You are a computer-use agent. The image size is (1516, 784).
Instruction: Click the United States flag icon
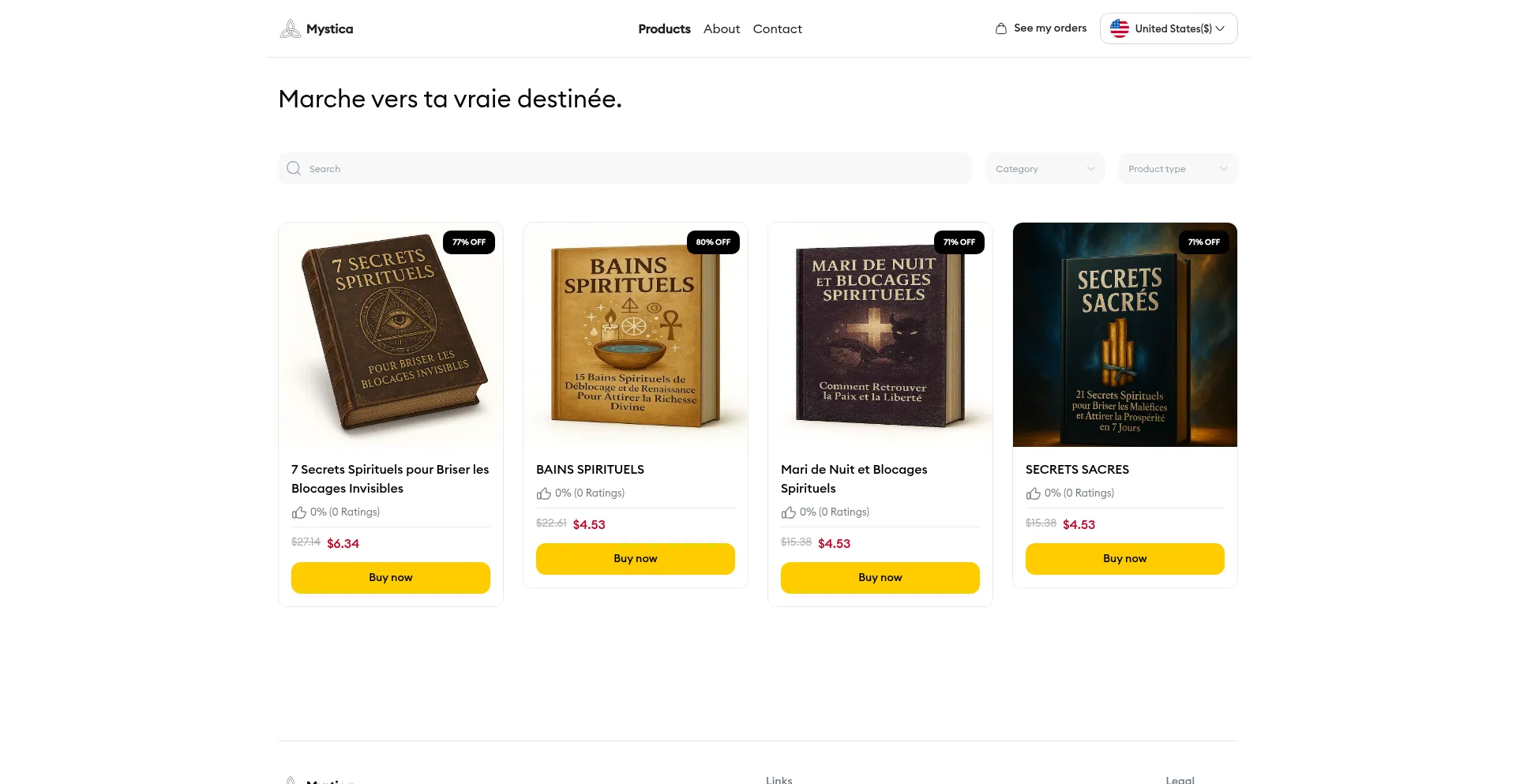(1119, 28)
